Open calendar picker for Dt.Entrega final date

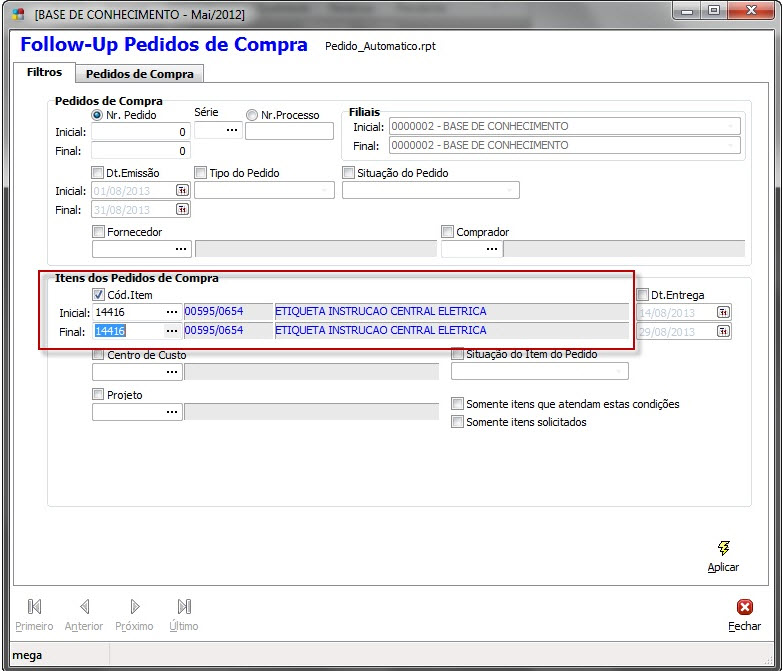(x=722, y=331)
